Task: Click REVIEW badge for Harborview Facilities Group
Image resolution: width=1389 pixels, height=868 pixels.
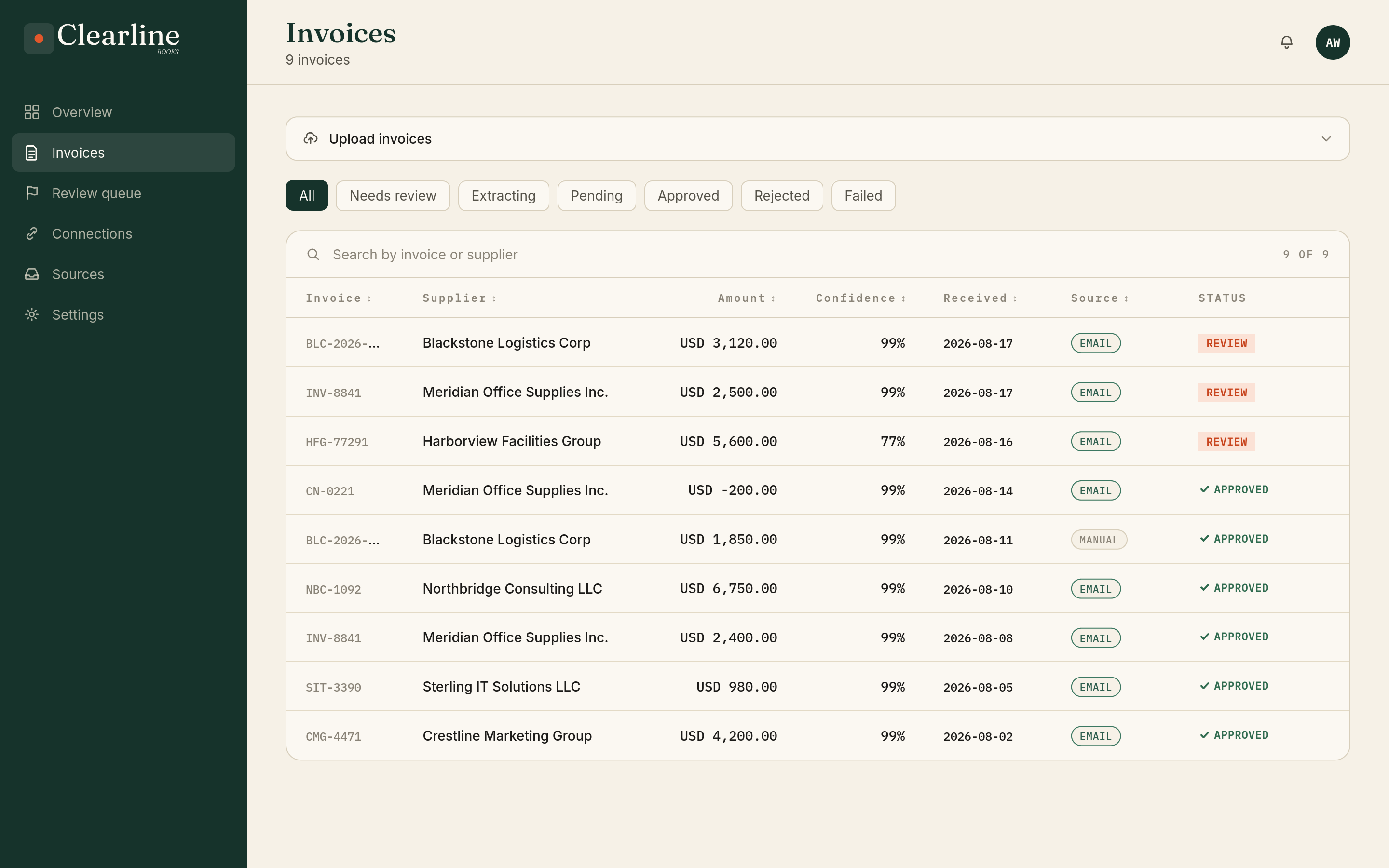Action: (1226, 441)
